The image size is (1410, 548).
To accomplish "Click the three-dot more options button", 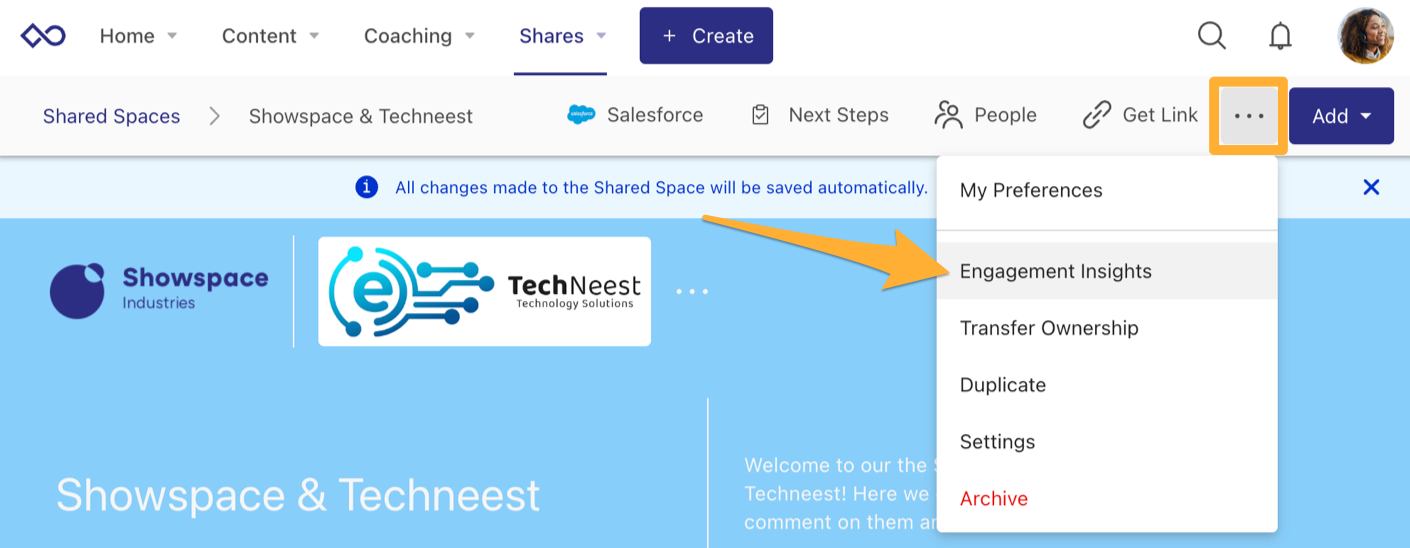I will click(1249, 116).
